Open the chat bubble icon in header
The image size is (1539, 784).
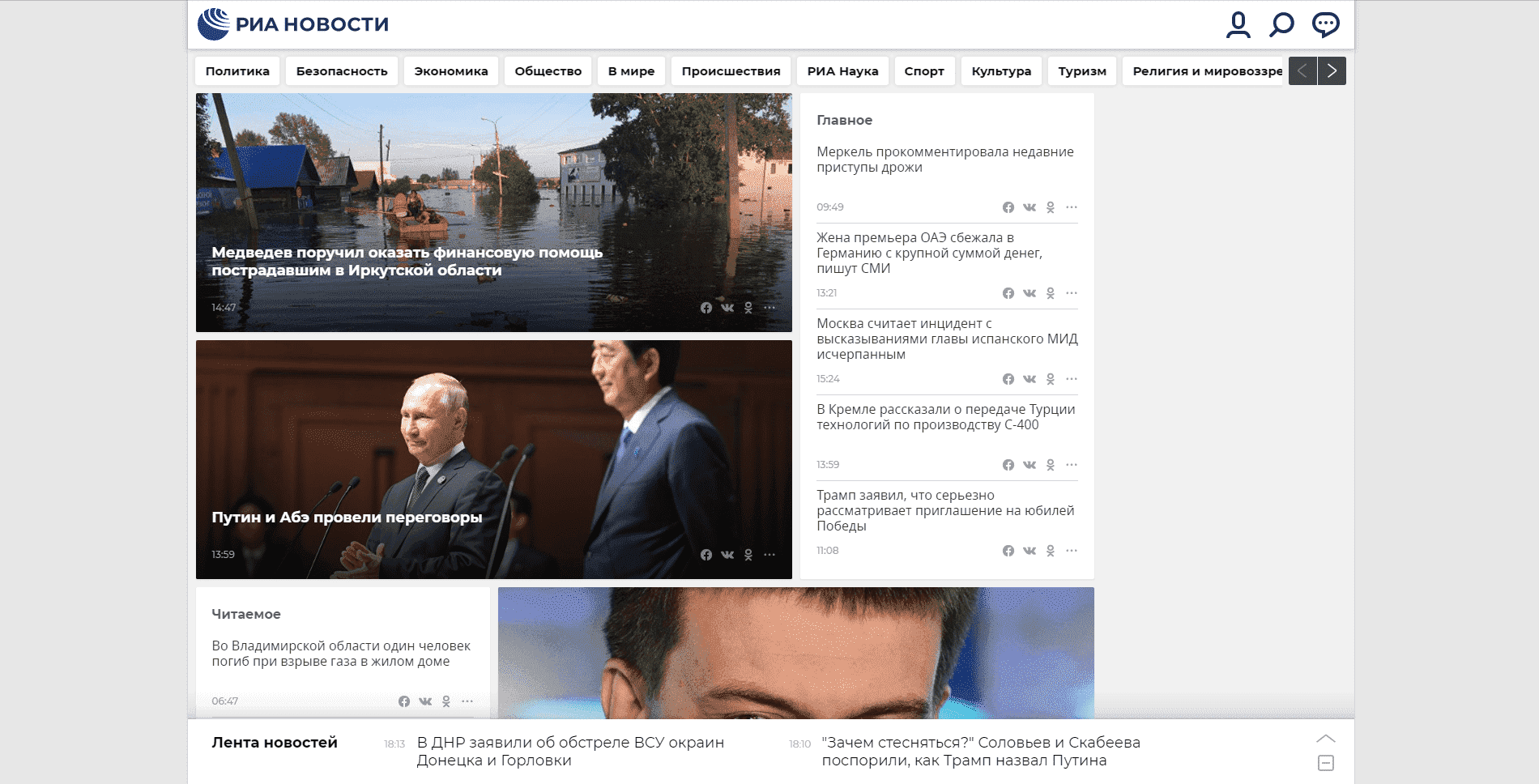point(1325,24)
